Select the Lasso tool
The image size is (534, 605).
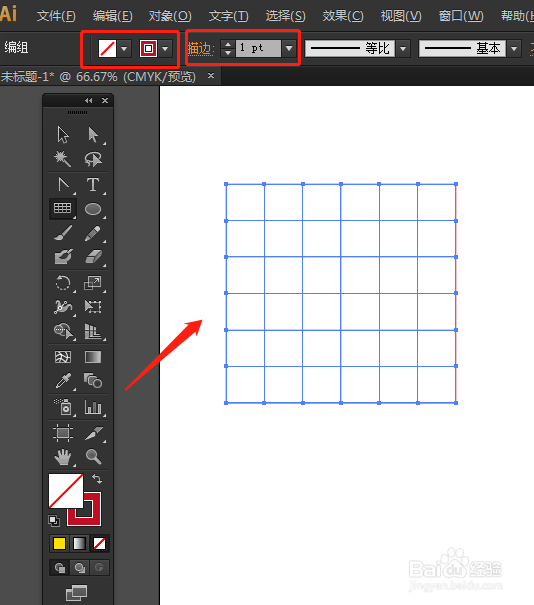click(93, 159)
